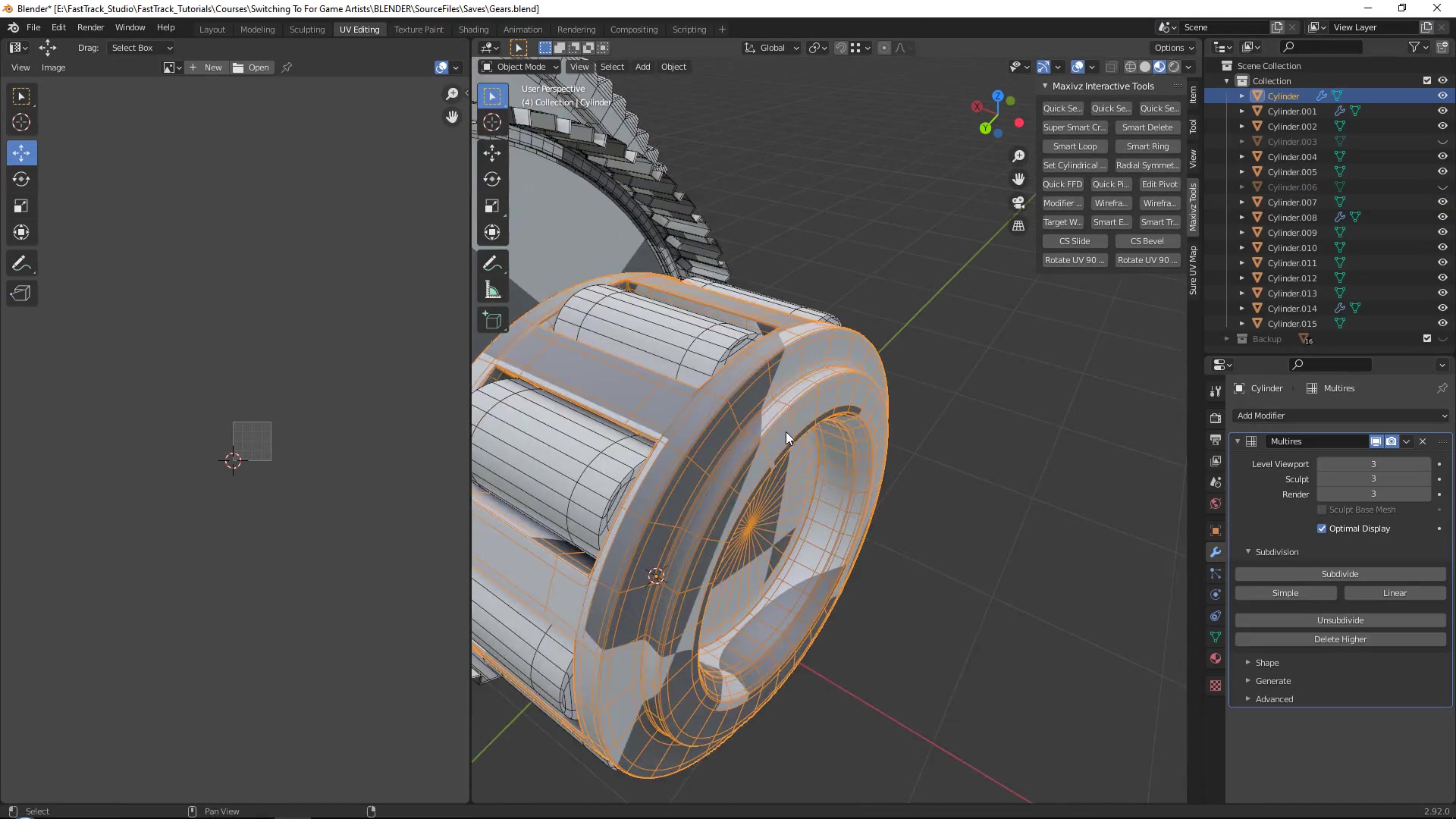This screenshot has width=1456, height=819.
Task: Select the Move tool in 3D viewport
Action: click(492, 152)
